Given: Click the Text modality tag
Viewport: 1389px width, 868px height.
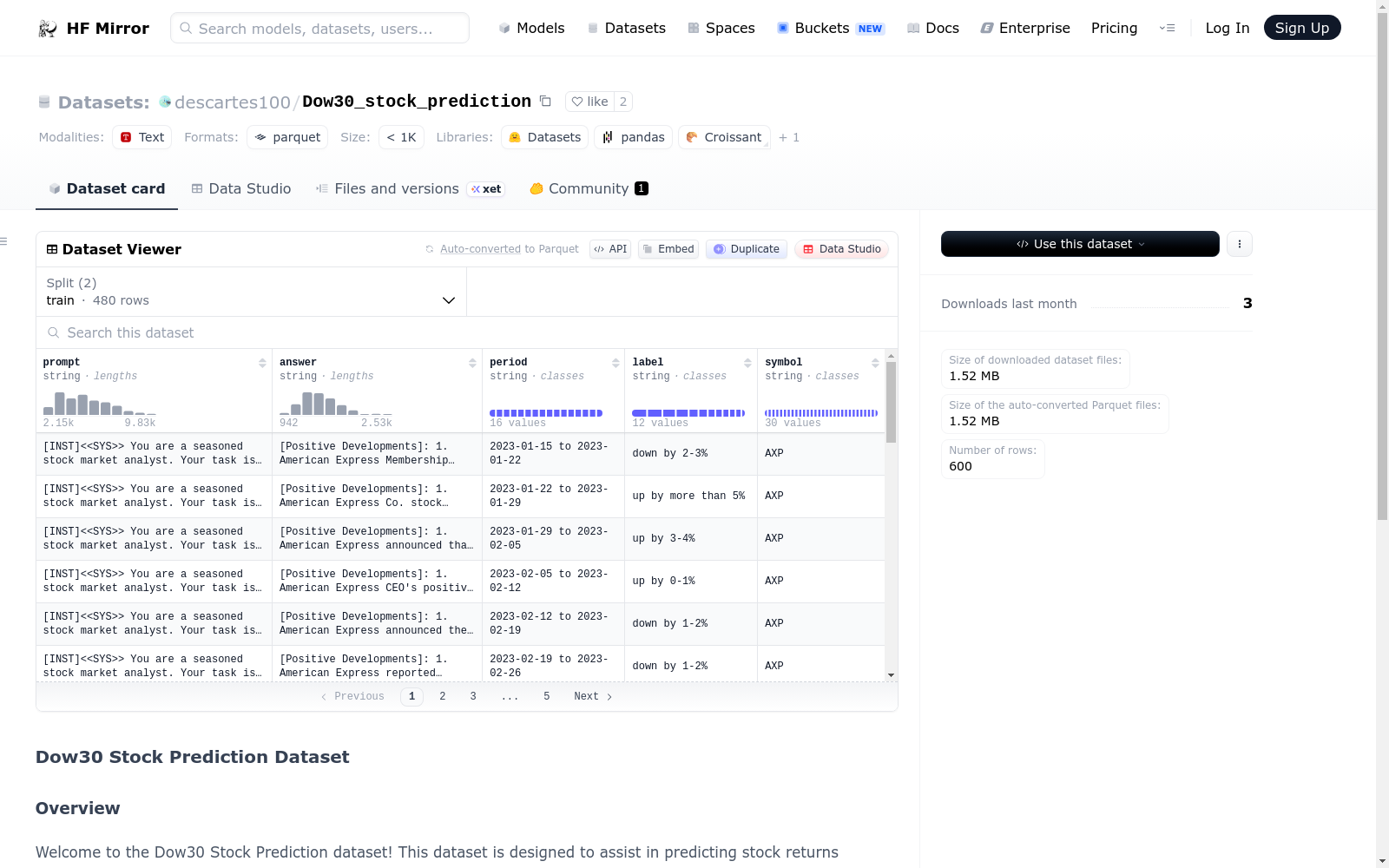Looking at the screenshot, I should point(142,137).
